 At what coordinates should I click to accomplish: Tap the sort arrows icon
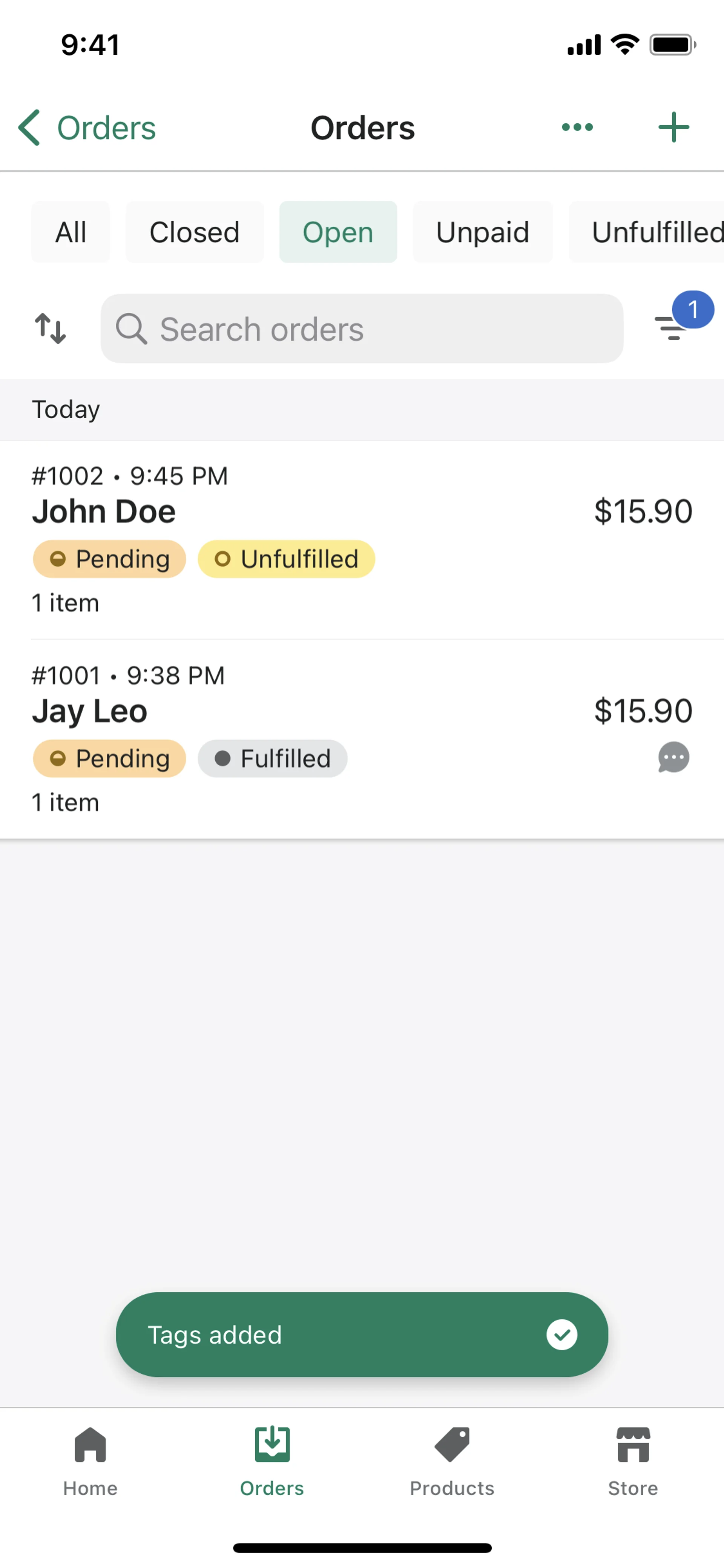(50, 329)
